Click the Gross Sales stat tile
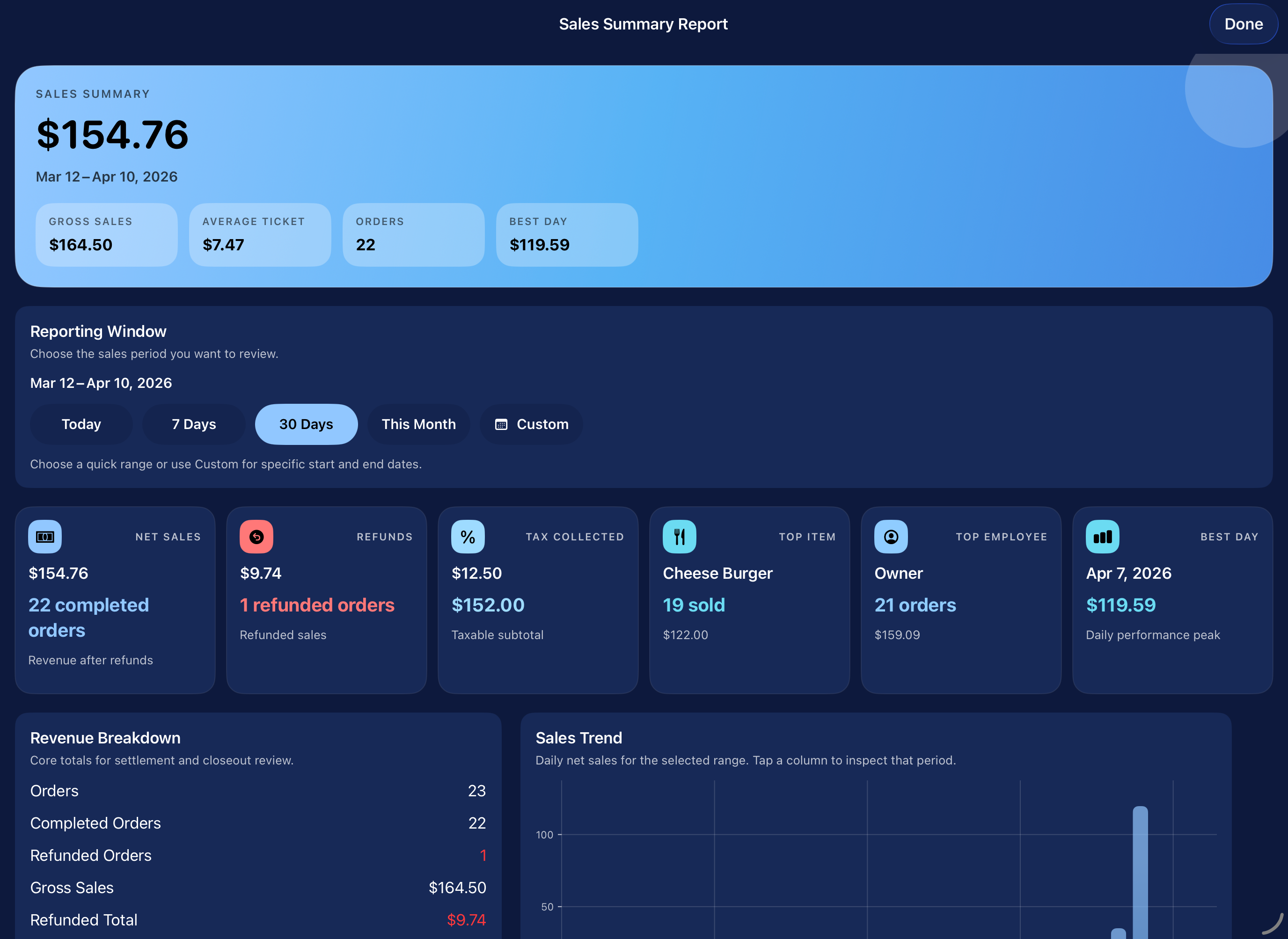 106,235
